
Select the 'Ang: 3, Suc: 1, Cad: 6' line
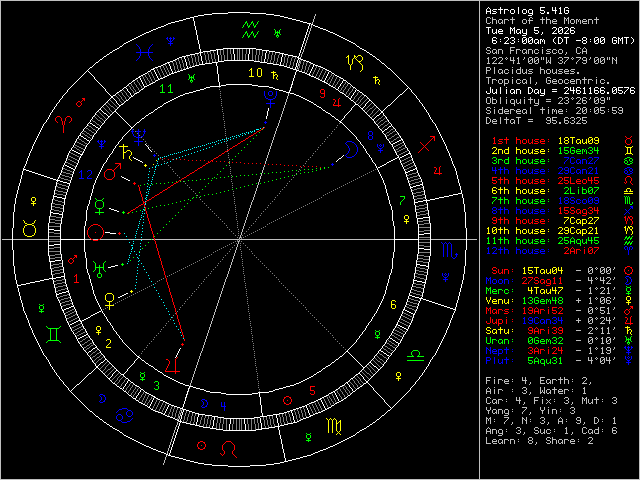[551, 431]
